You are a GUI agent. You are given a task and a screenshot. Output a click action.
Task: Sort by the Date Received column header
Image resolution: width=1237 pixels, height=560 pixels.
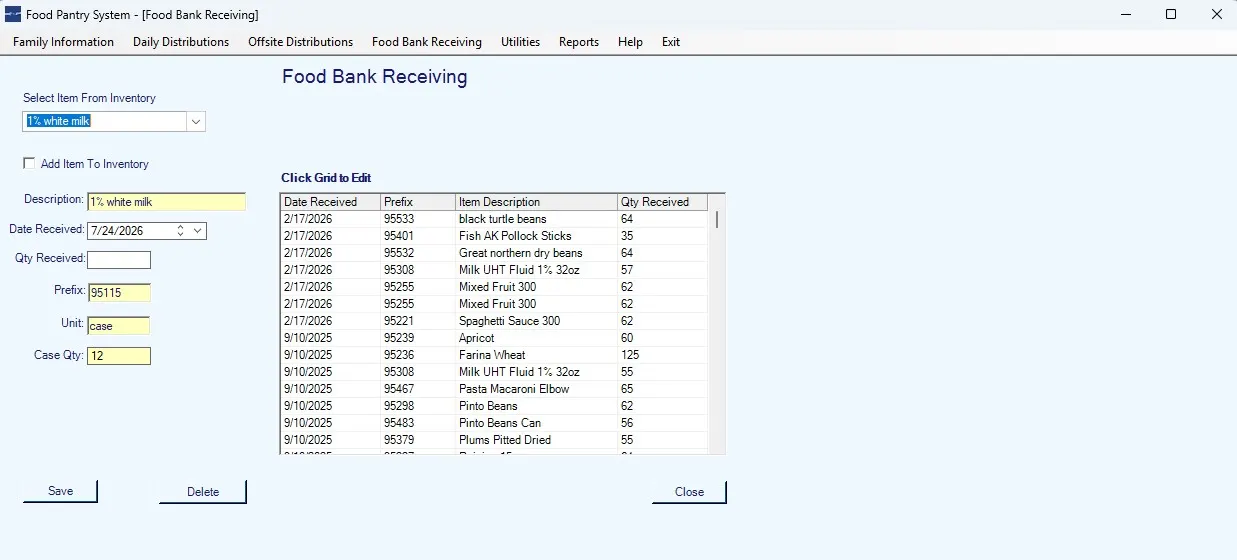coord(330,202)
